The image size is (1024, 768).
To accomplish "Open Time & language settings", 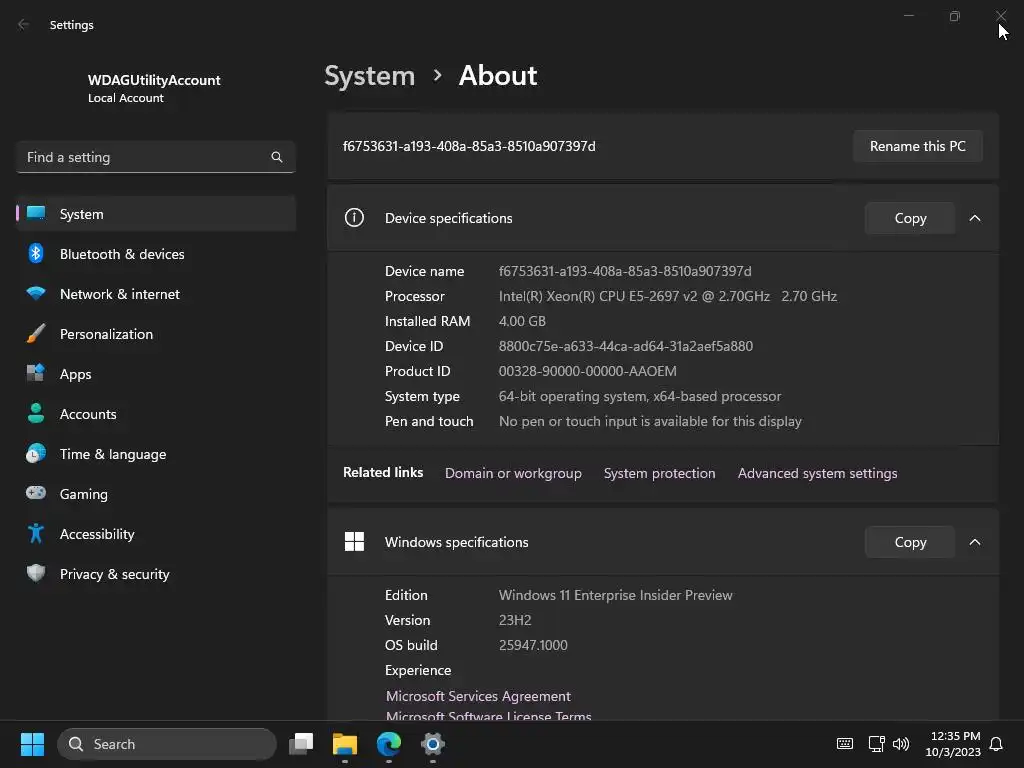I will point(156,454).
